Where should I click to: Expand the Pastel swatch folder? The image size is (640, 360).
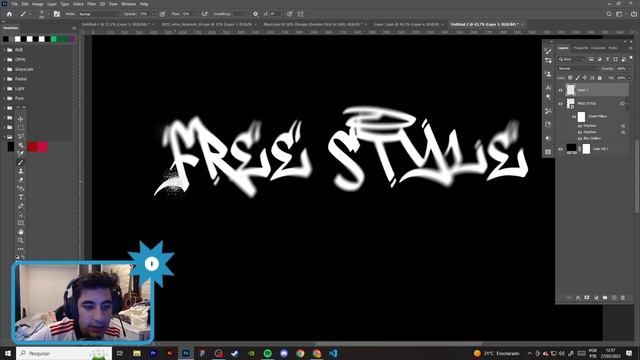coord(4,79)
